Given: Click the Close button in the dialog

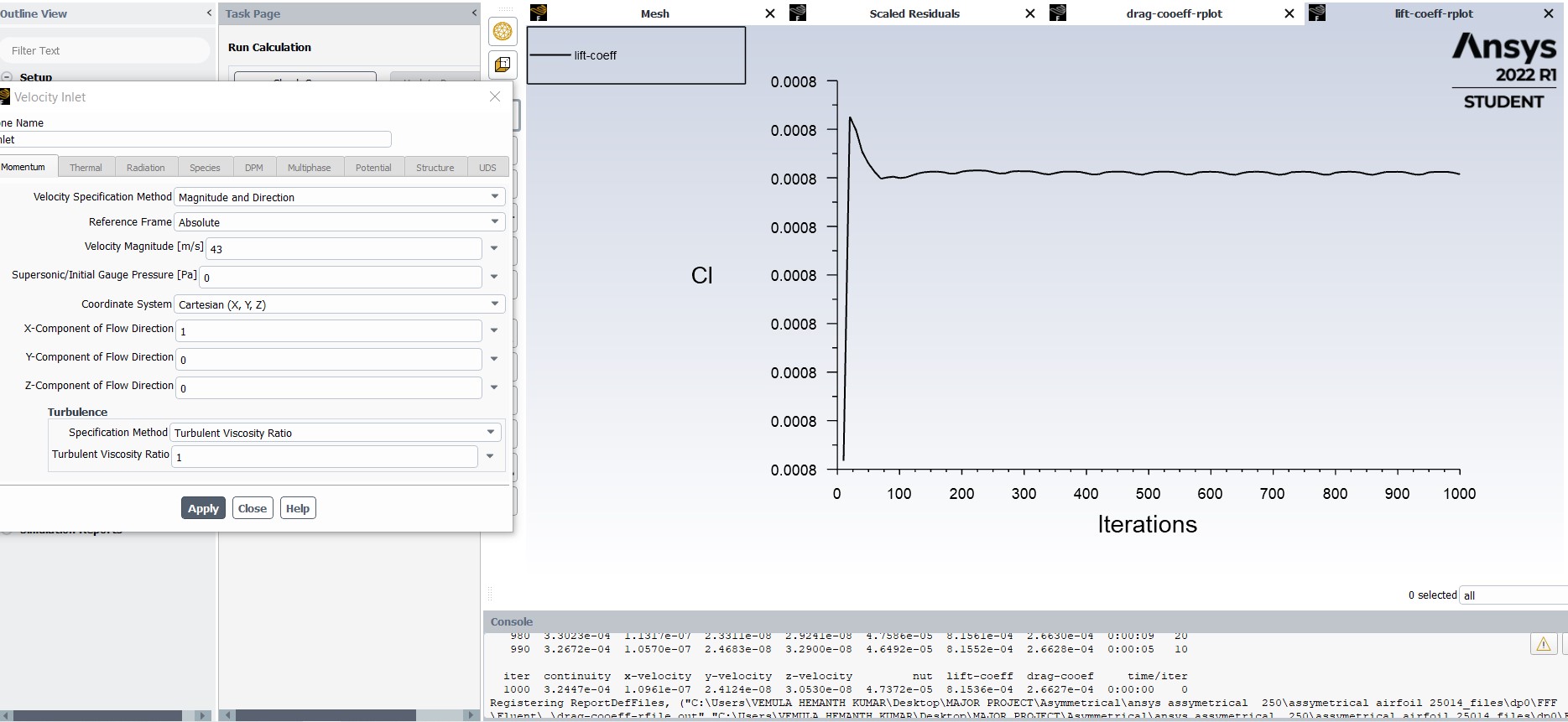Looking at the screenshot, I should click(x=253, y=508).
